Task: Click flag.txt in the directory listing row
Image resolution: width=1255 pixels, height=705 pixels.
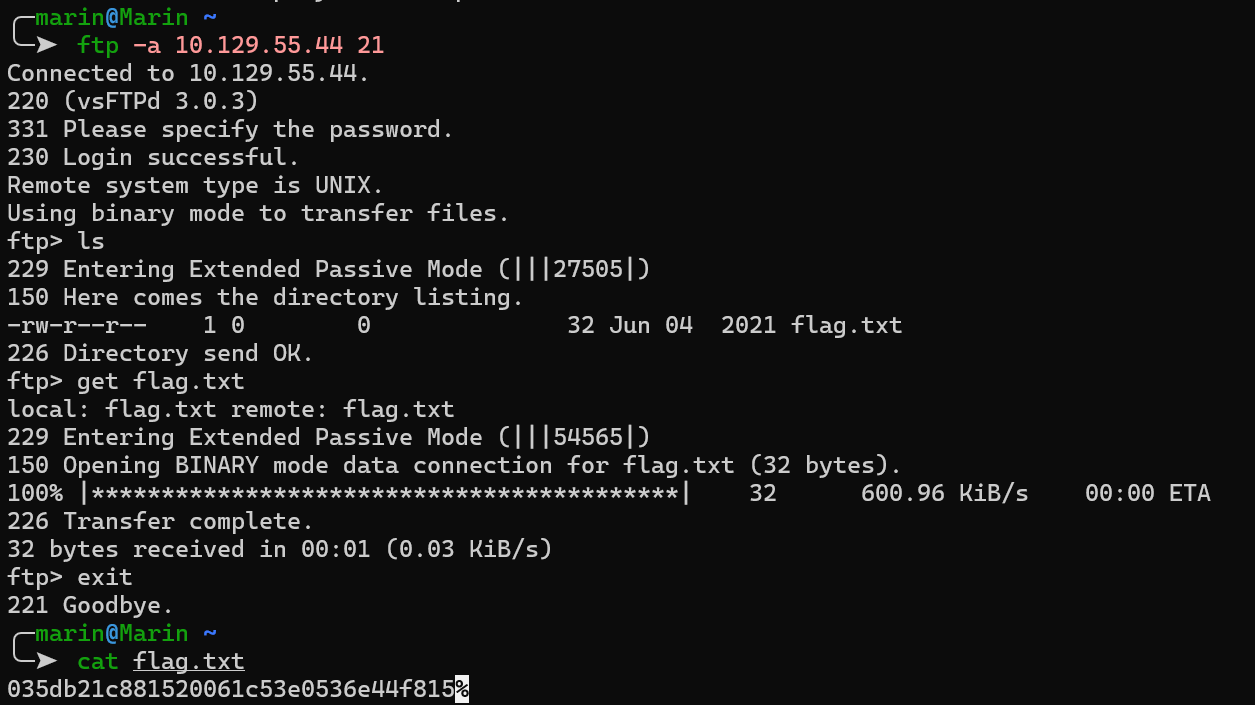Action: point(847,325)
